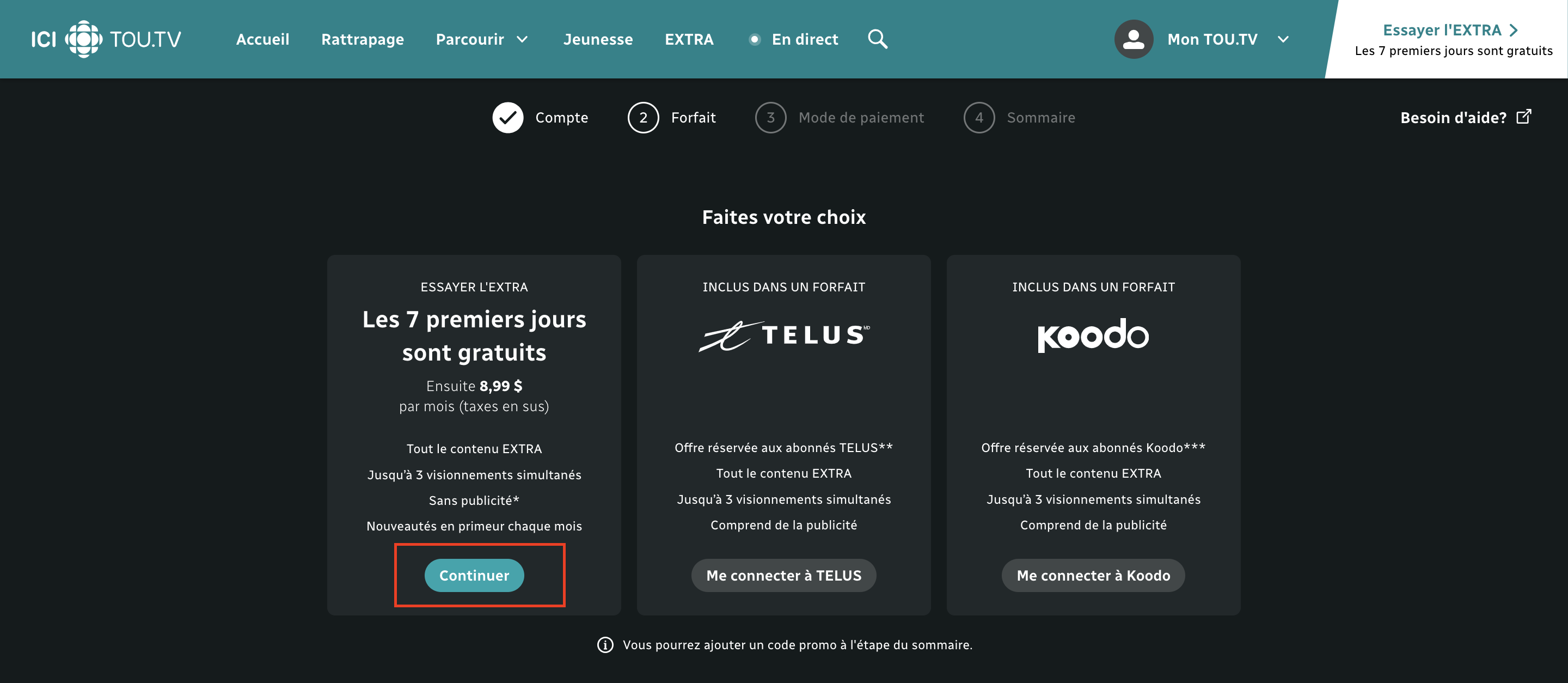The height and width of the screenshot is (683, 1568).
Task: Expand the Parcourir dropdown menu
Action: pos(481,40)
